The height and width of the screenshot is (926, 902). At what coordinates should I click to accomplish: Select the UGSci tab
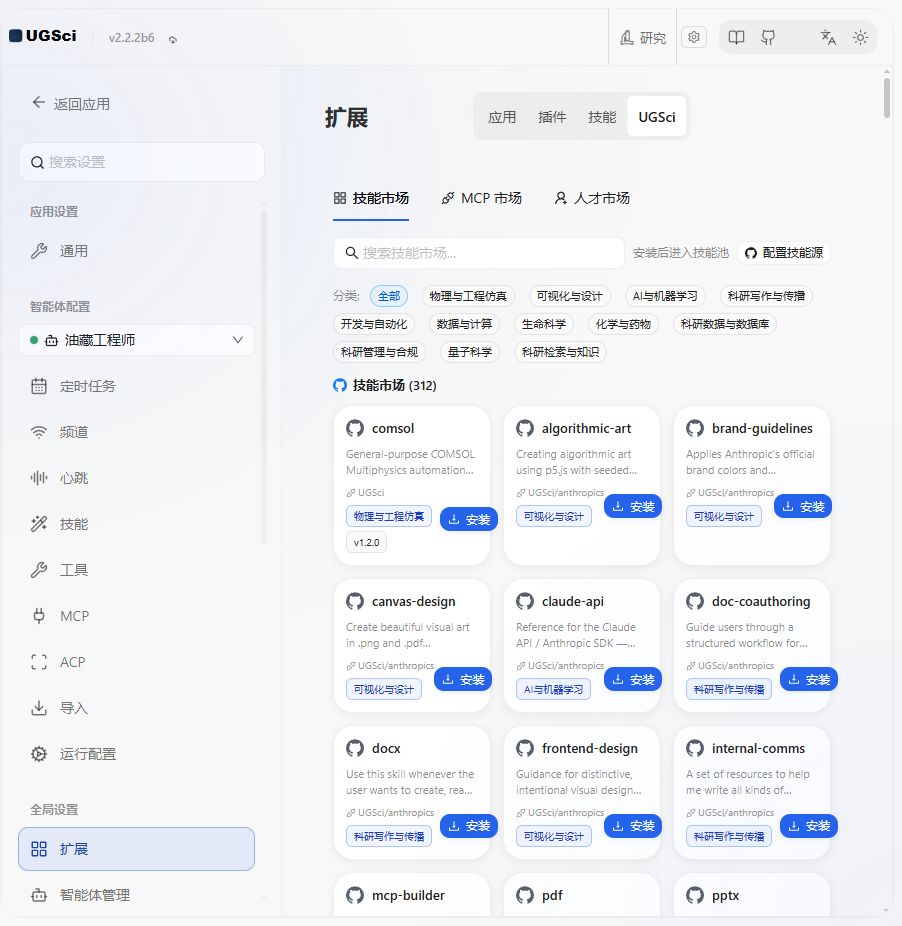coord(657,117)
